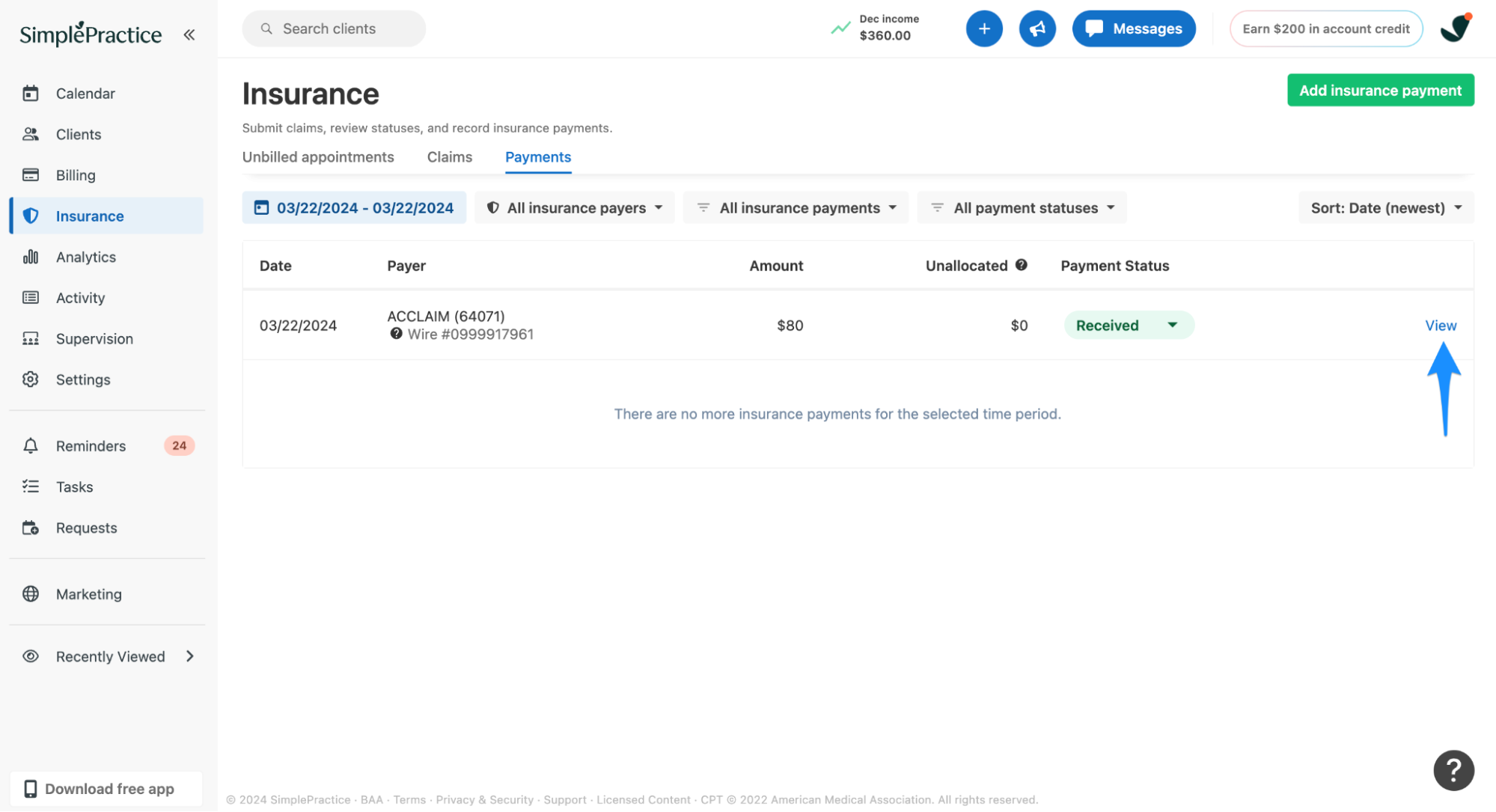Viewport: 1496px width, 812px height.
Task: Open the help question mark button
Action: [x=1453, y=770]
